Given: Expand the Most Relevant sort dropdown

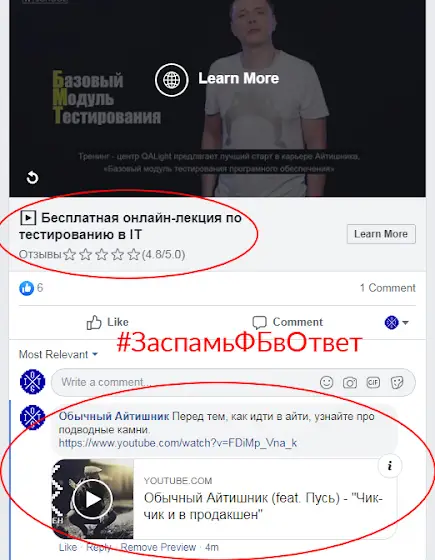Looking at the screenshot, I should (58, 354).
